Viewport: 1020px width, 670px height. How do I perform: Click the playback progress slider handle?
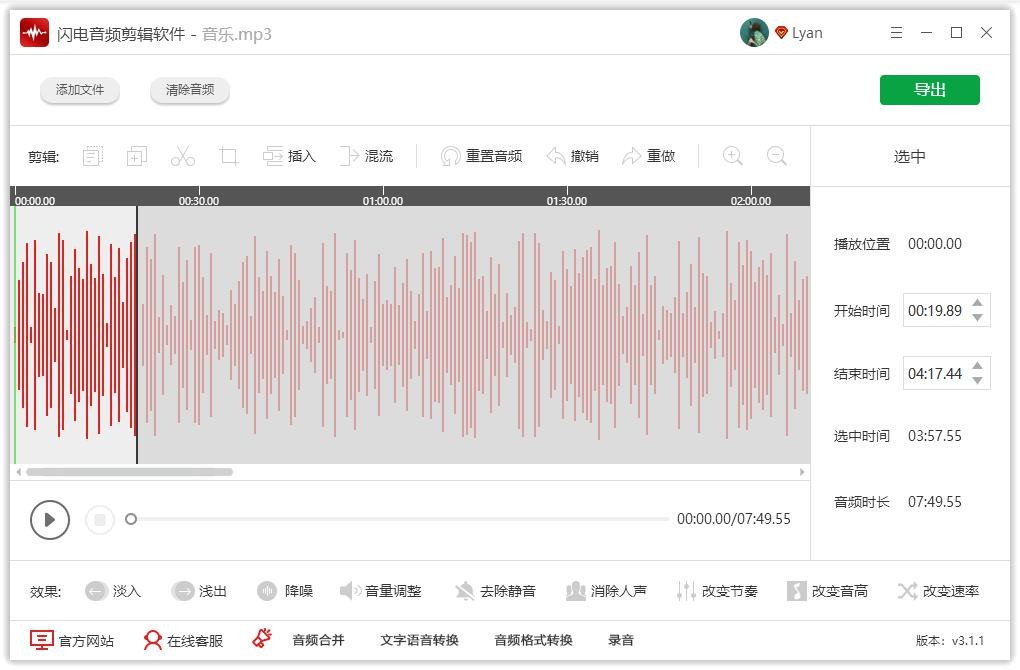click(131, 519)
